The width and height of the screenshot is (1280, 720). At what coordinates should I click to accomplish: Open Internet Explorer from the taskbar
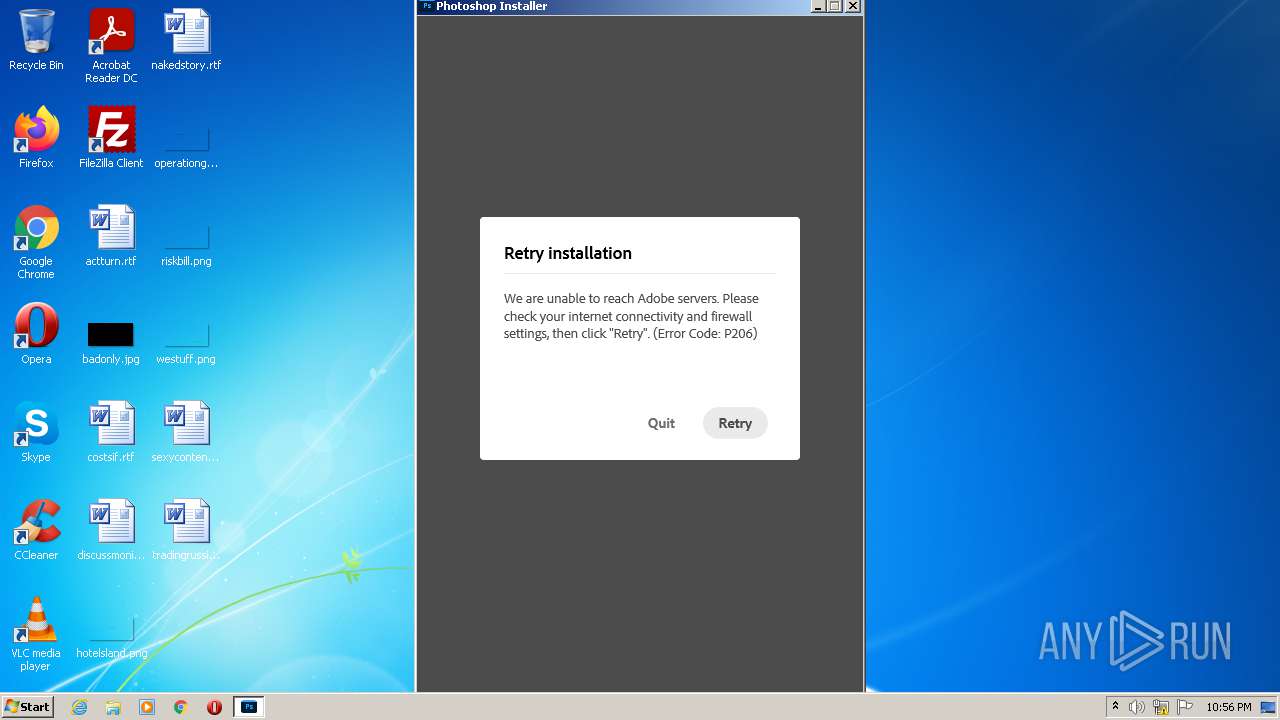coord(80,707)
